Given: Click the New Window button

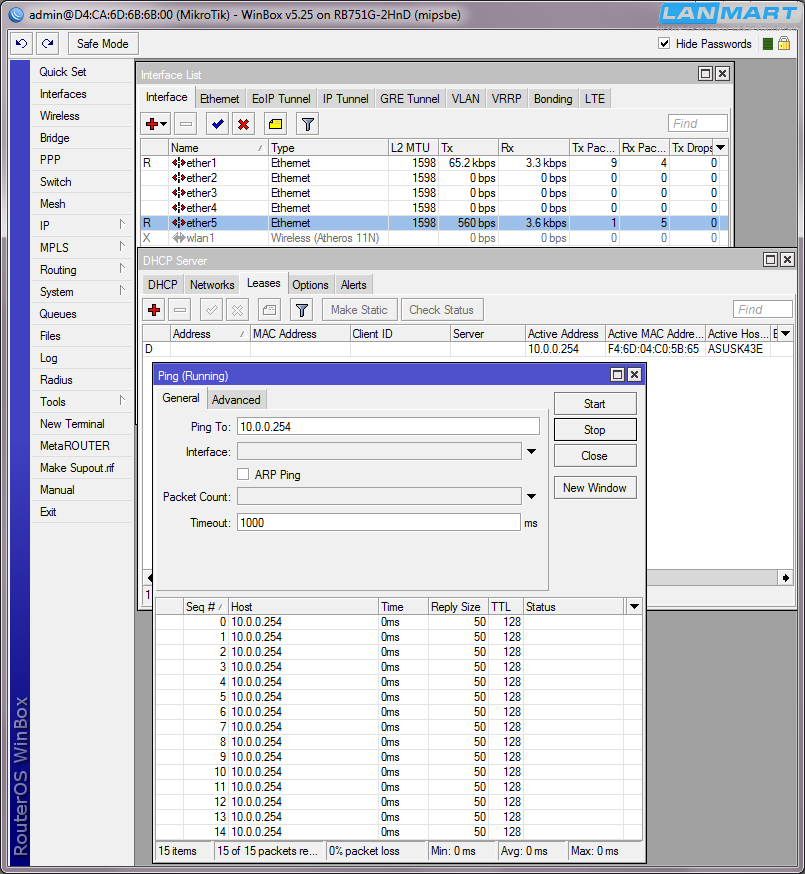Looking at the screenshot, I should [594, 488].
